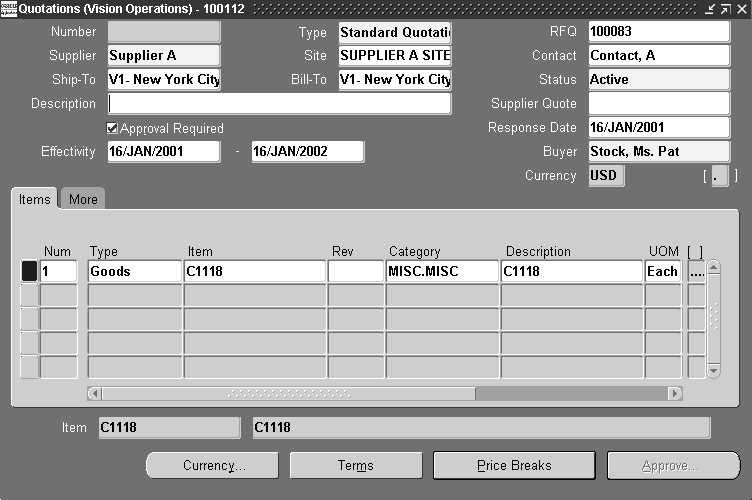Open the Terms button
The width and height of the screenshot is (752, 500).
coord(356,465)
